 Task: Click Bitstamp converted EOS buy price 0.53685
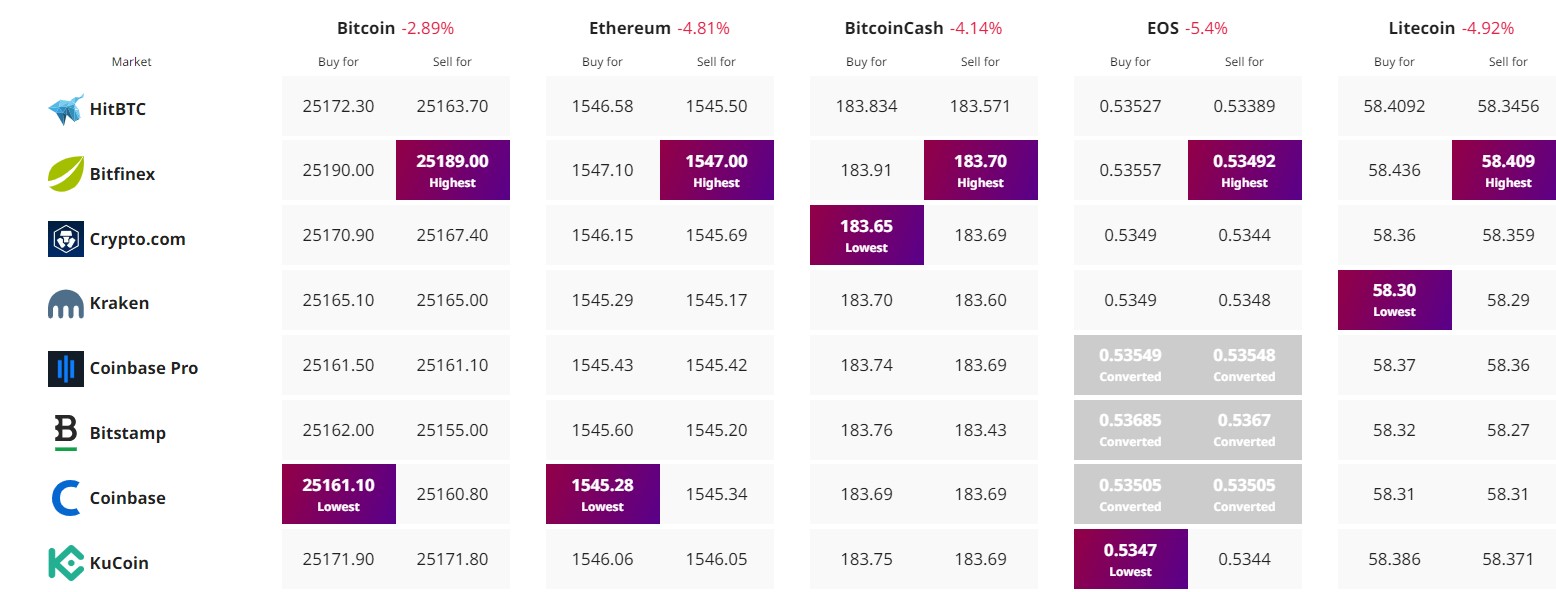point(1130,428)
